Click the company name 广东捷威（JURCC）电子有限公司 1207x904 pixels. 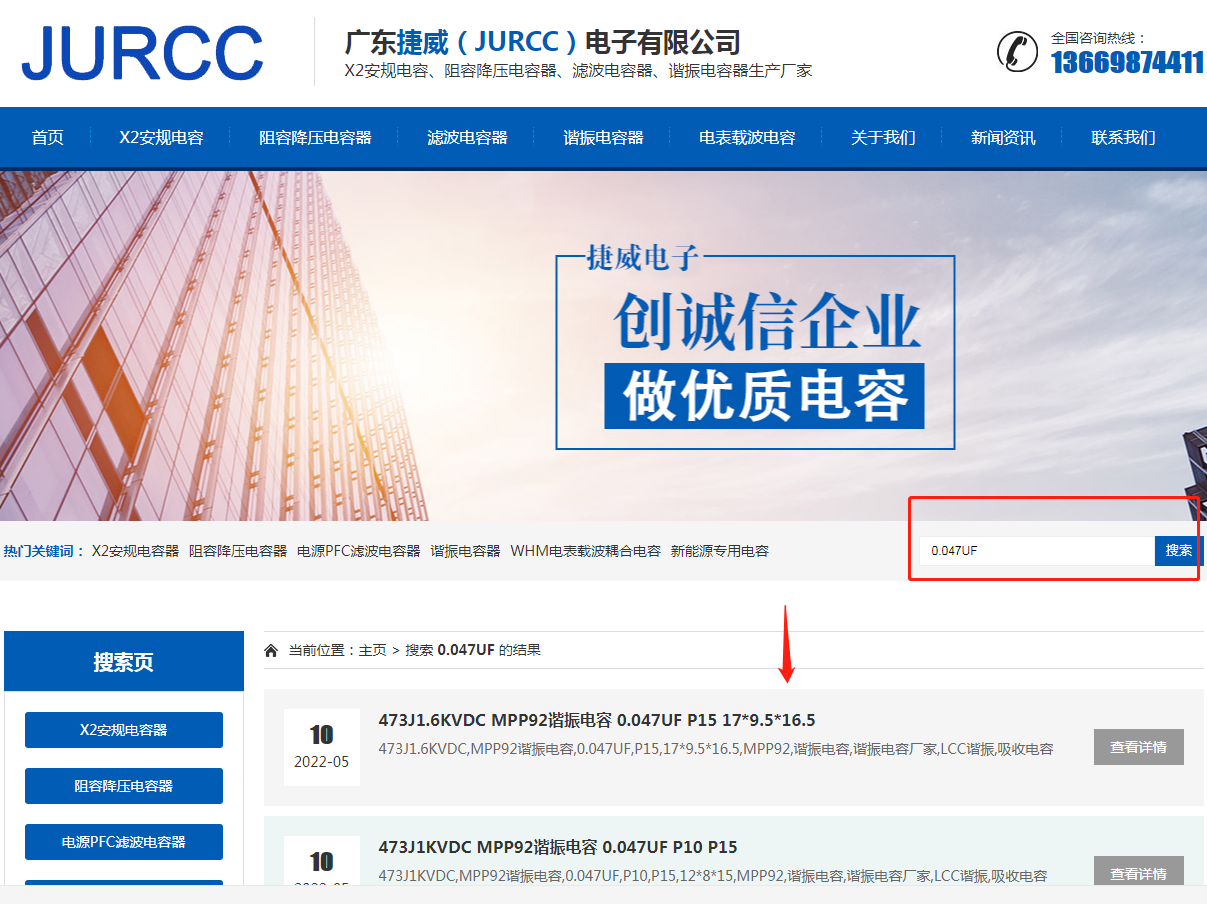542,42
